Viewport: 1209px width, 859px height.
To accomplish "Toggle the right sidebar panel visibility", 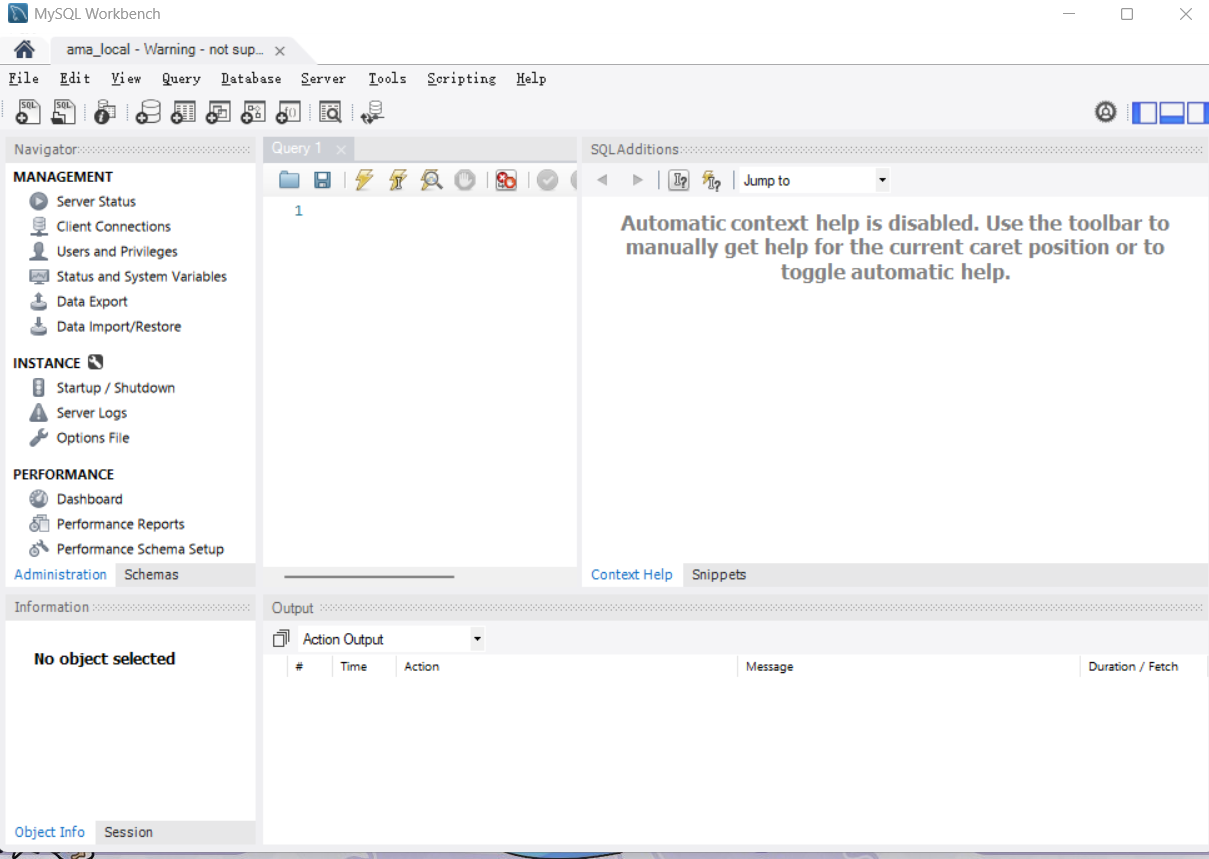I will [x=1197, y=112].
